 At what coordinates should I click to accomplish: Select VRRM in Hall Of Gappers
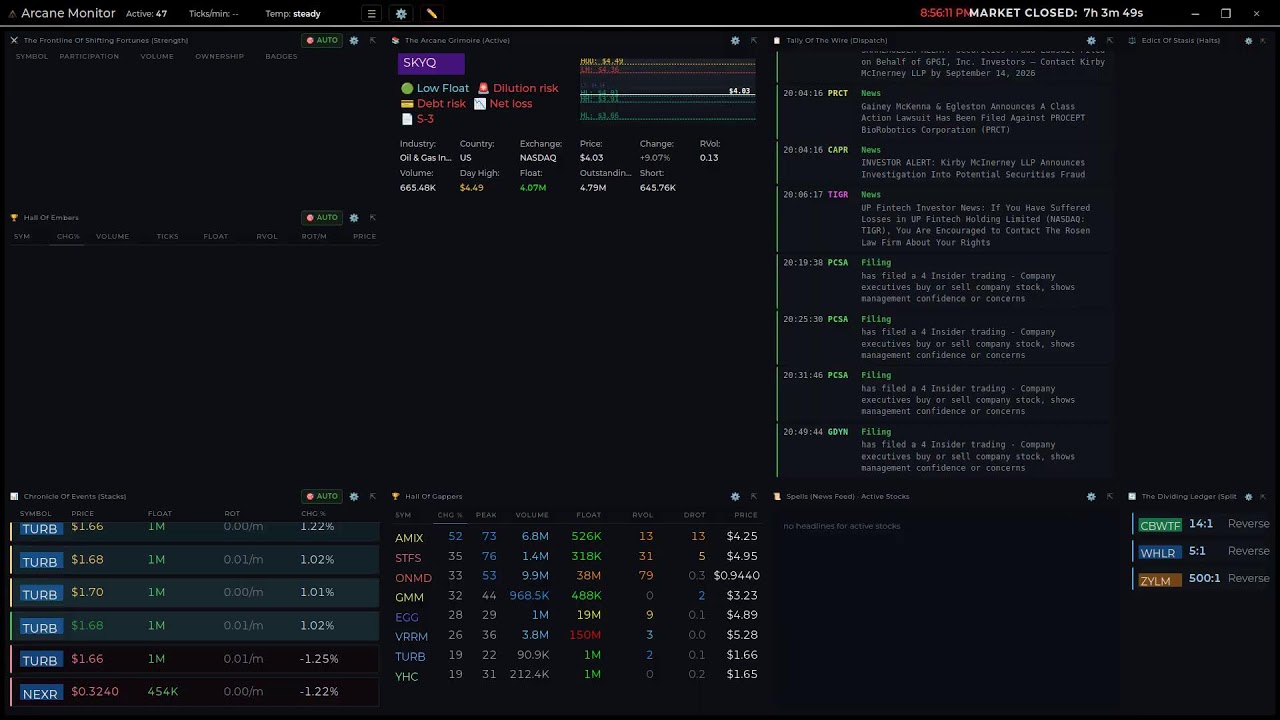(x=411, y=636)
